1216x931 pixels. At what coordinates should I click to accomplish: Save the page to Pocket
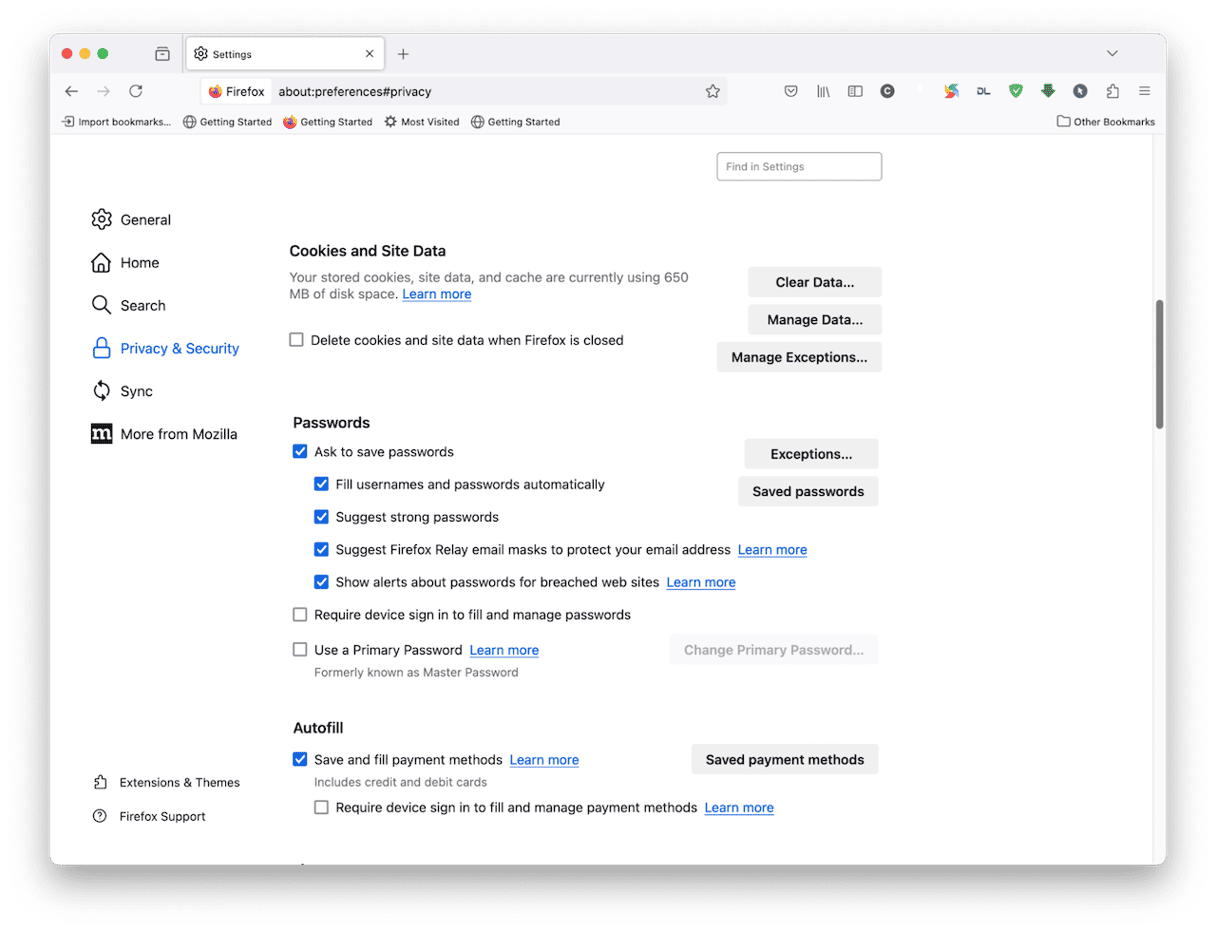tap(790, 91)
